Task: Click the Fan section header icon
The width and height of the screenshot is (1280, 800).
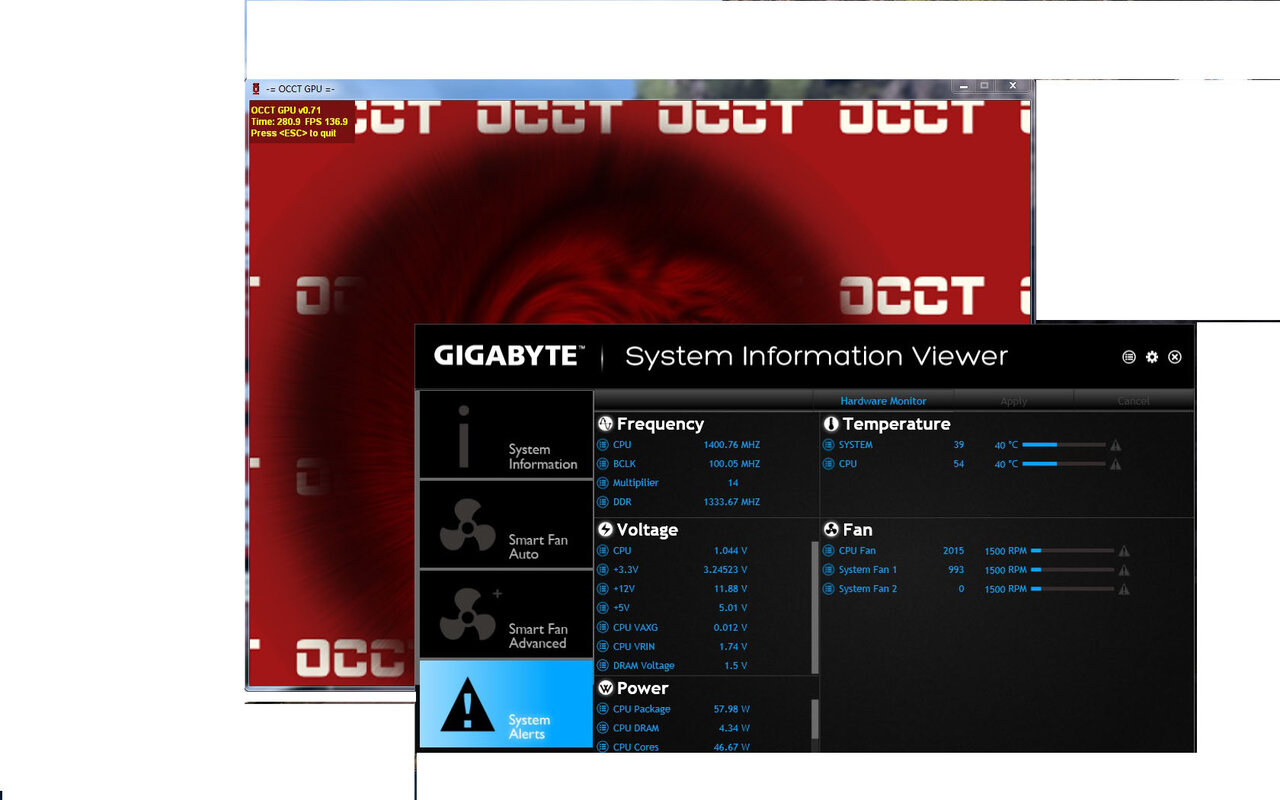Action: click(831, 530)
